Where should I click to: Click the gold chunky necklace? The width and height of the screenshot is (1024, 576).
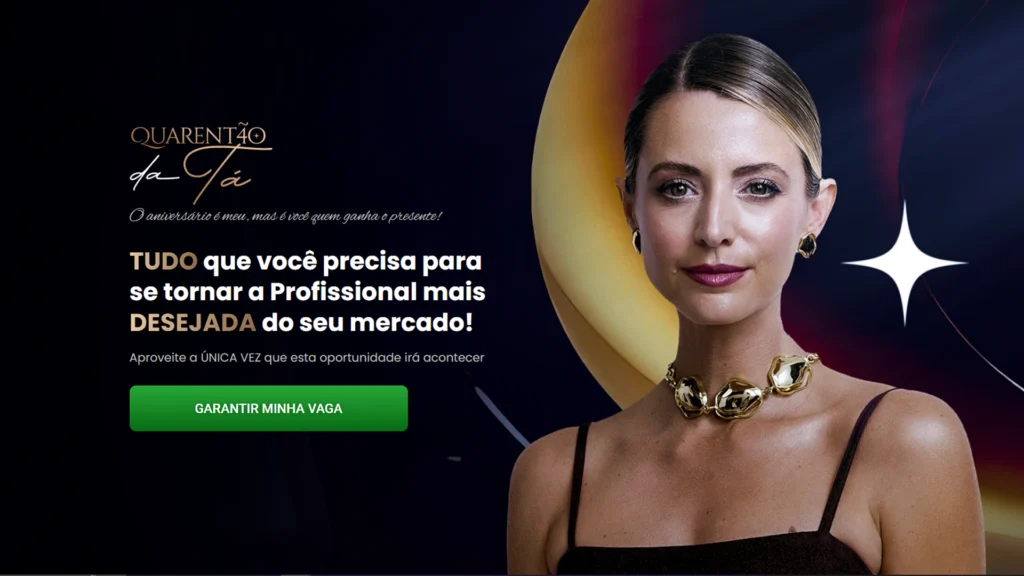pyautogui.click(x=741, y=387)
